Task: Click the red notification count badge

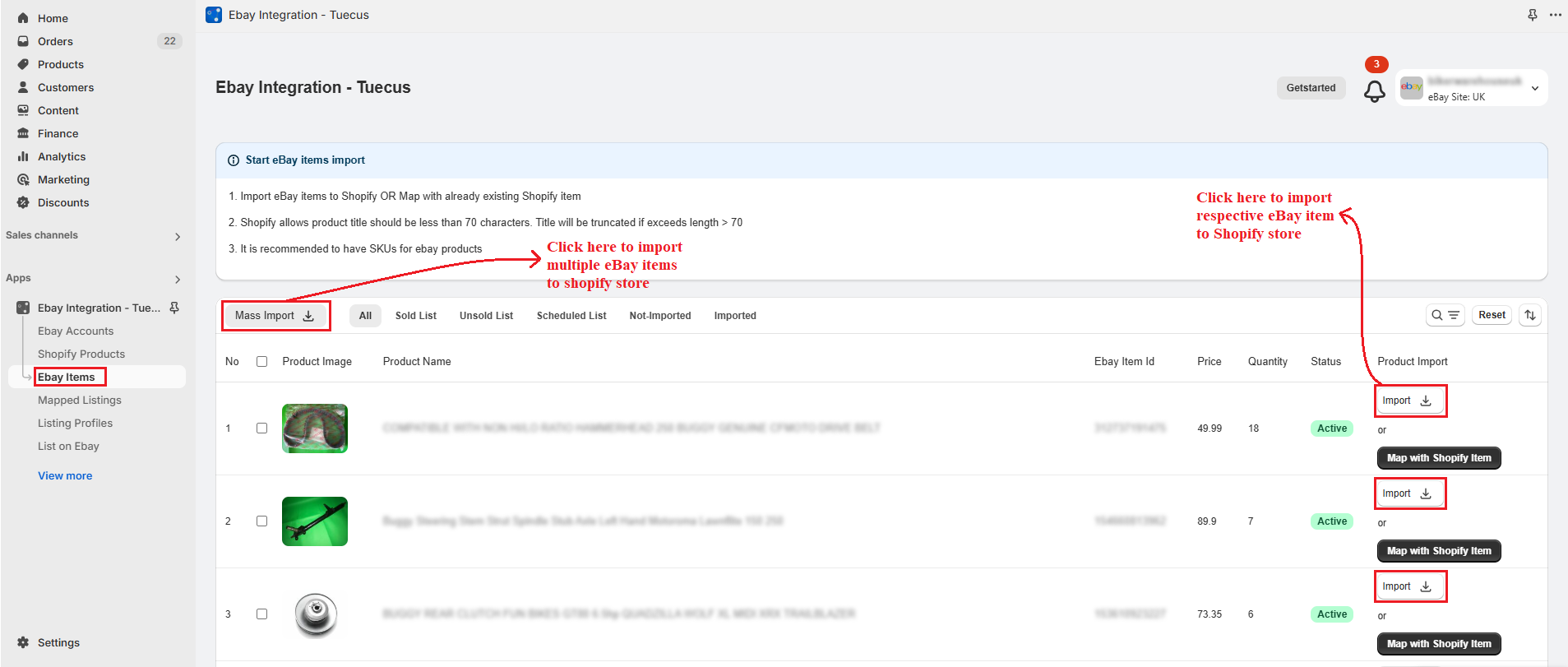Action: (x=1376, y=64)
